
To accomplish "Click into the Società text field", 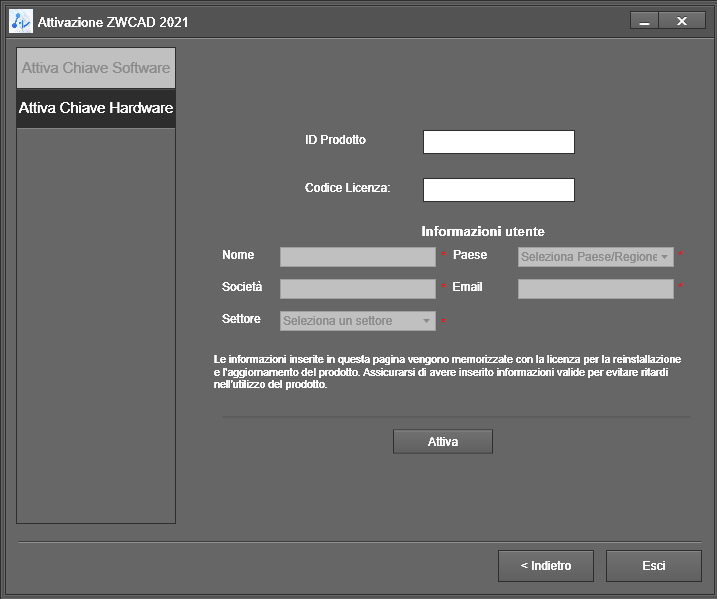I will coord(358,289).
